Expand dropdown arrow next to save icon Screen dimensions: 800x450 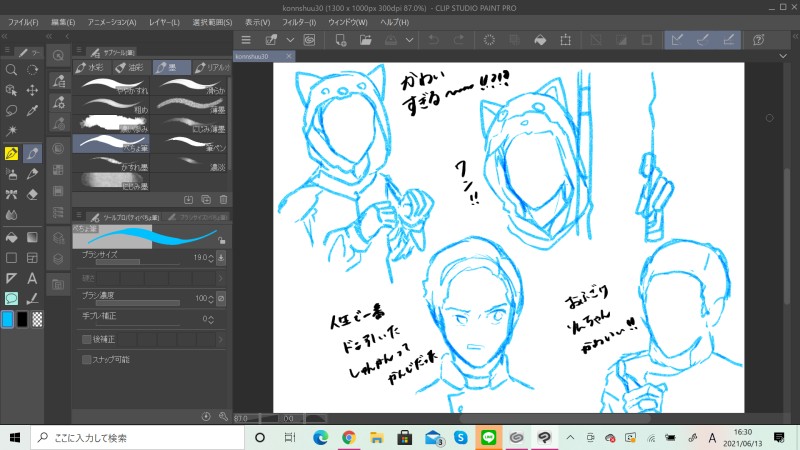point(409,40)
